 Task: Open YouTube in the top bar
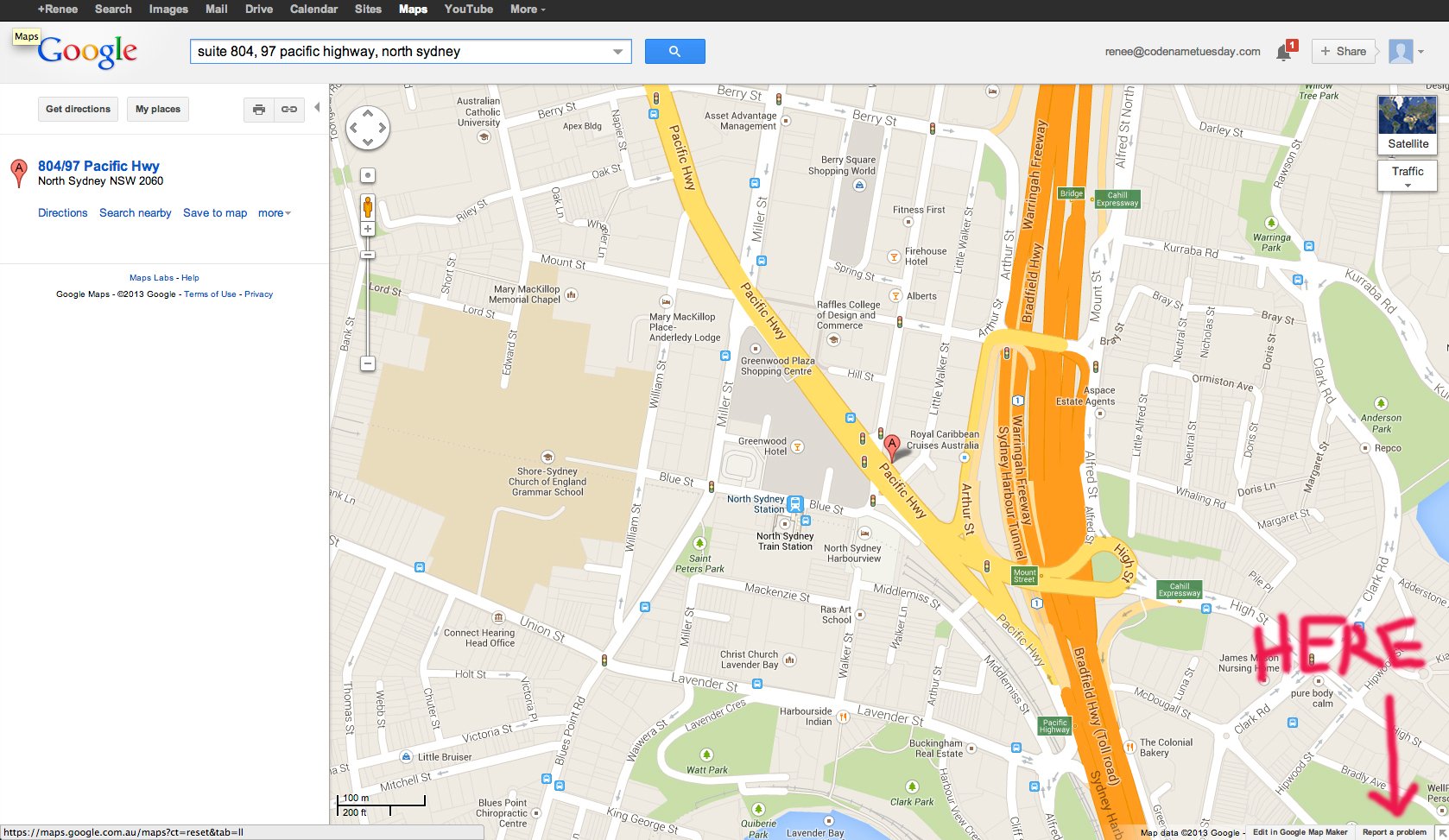[469, 9]
